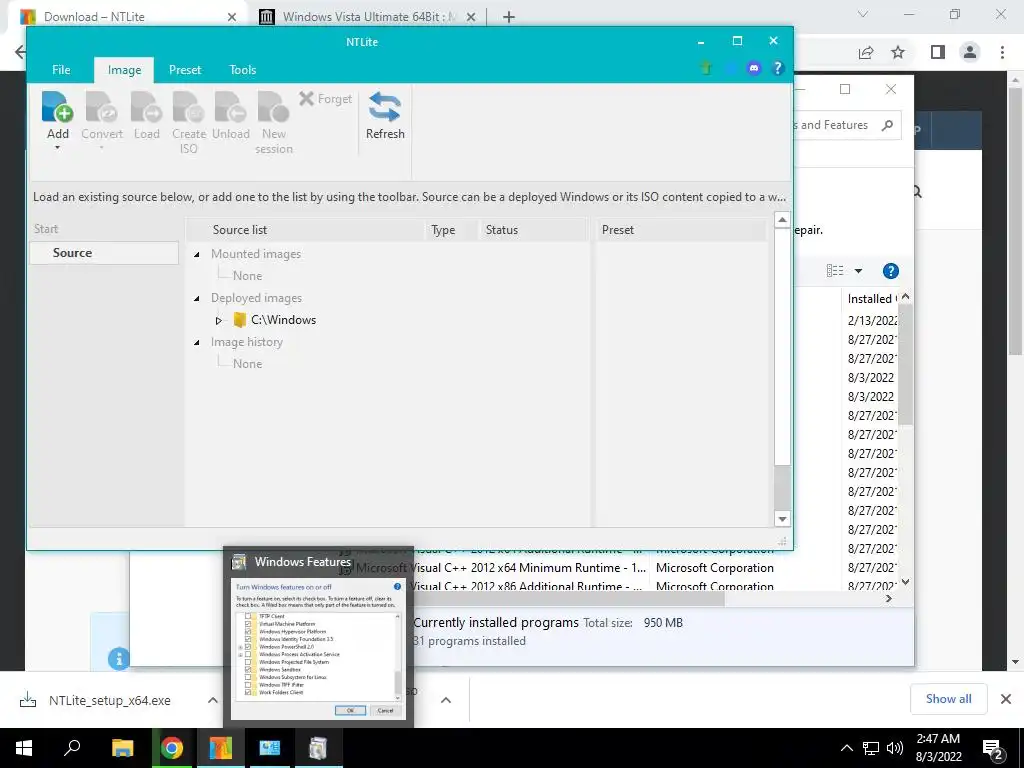Click the New session toolbar icon

point(274,107)
